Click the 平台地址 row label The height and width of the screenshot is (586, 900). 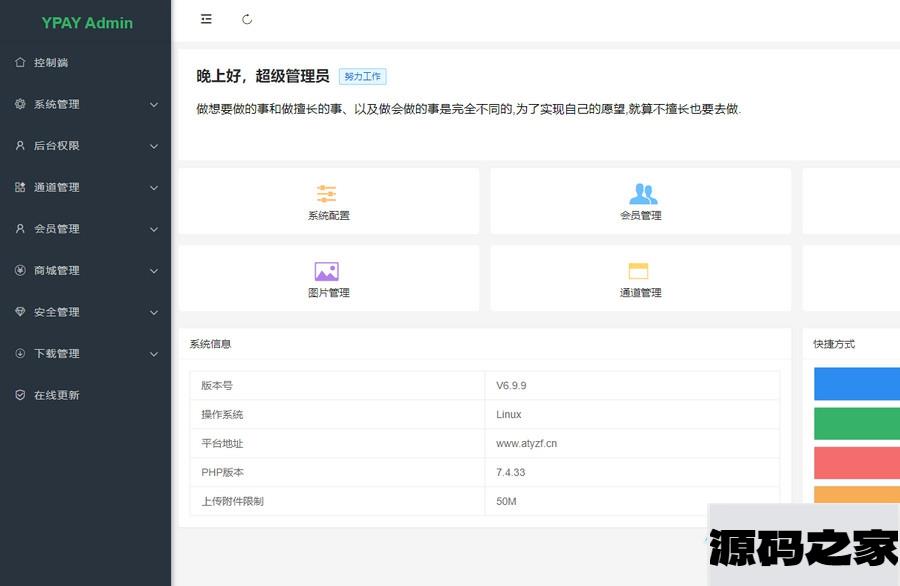coord(222,444)
